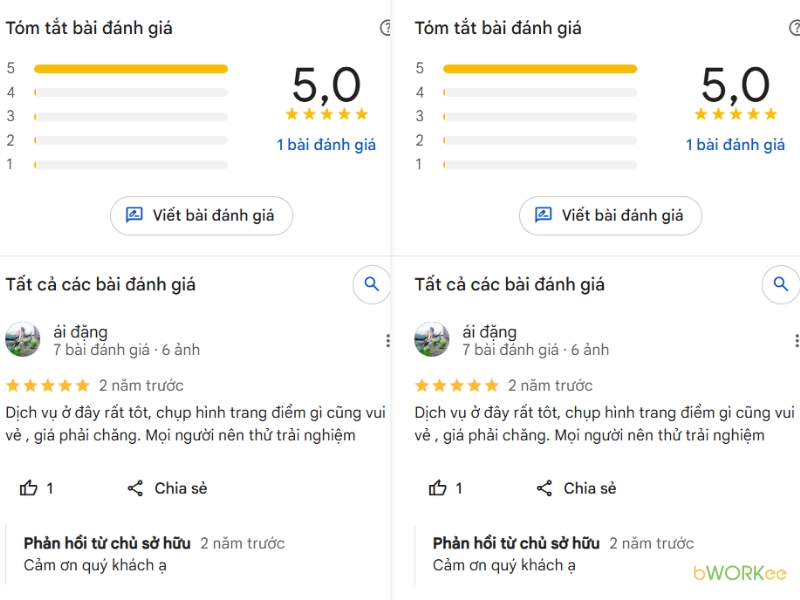The image size is (800, 600).
Task: Open options menu for right panel review
Action: (797, 340)
